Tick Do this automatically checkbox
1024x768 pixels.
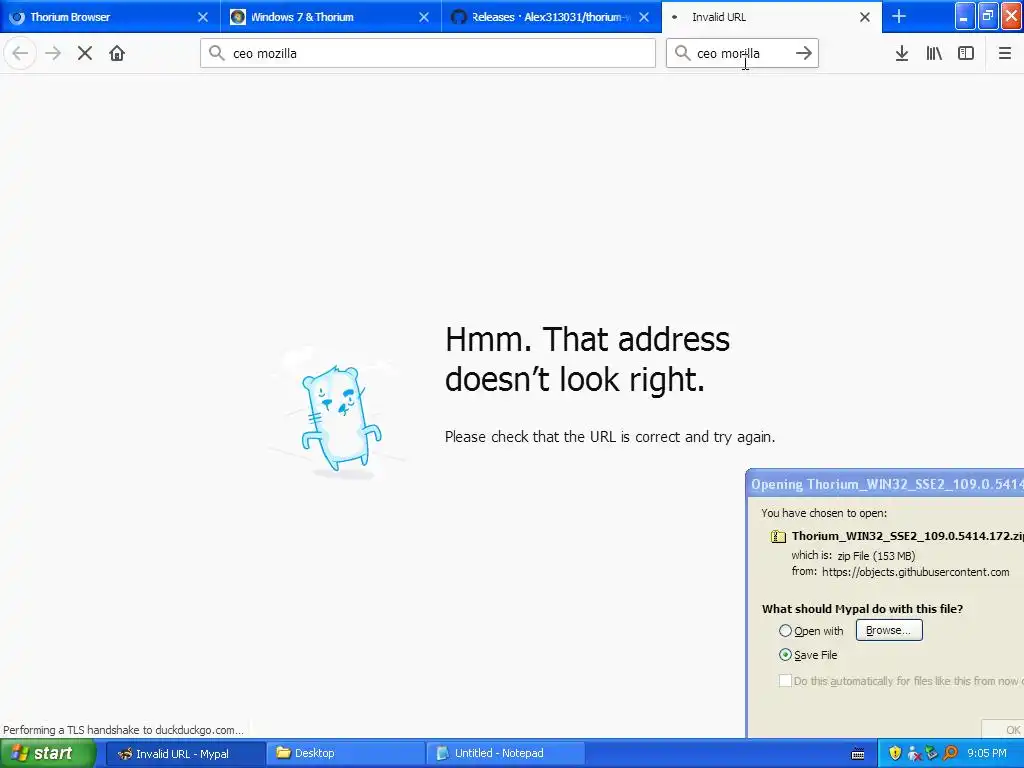[x=786, y=680]
